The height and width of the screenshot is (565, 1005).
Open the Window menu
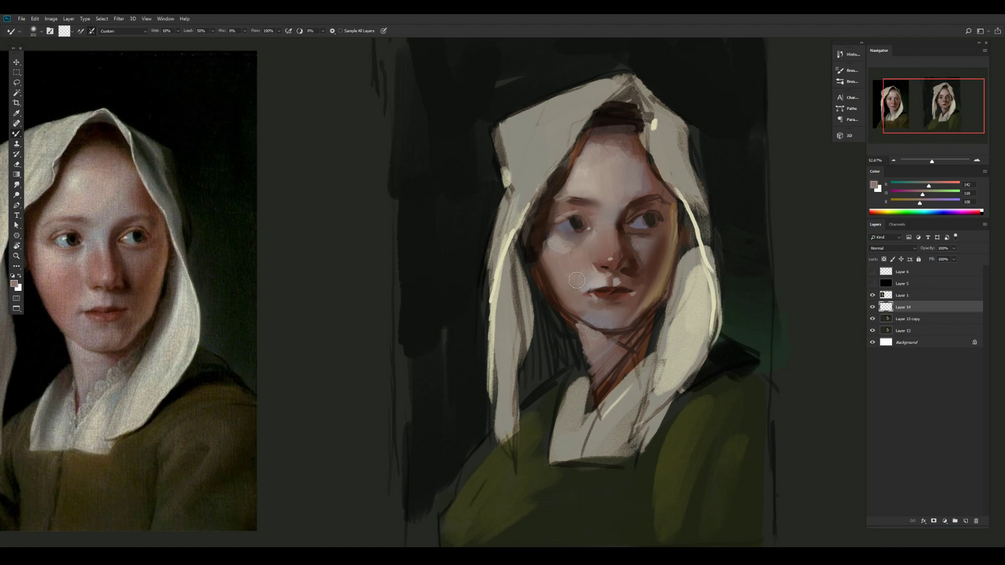(165, 19)
